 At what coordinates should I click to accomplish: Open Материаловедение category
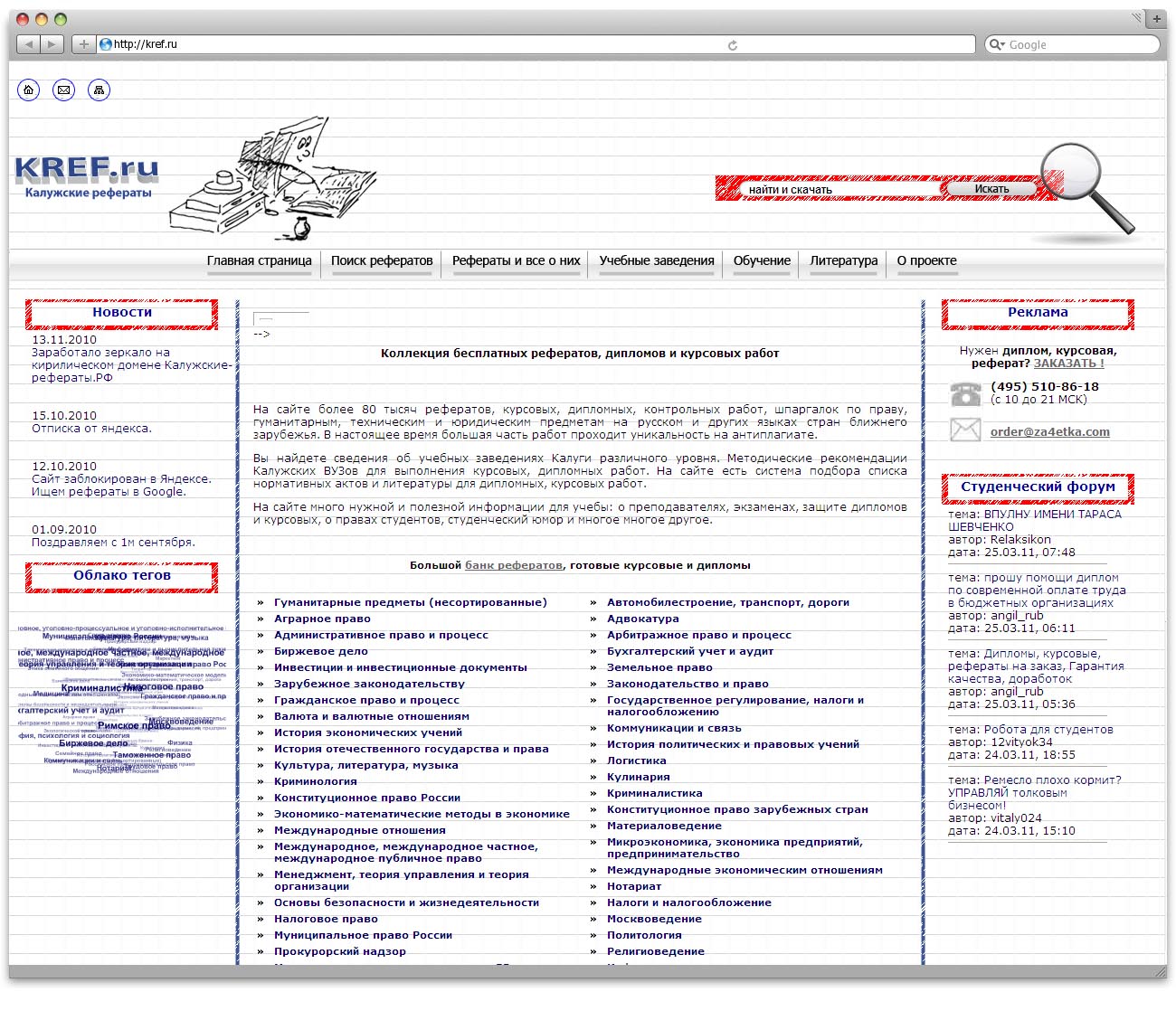[x=664, y=826]
